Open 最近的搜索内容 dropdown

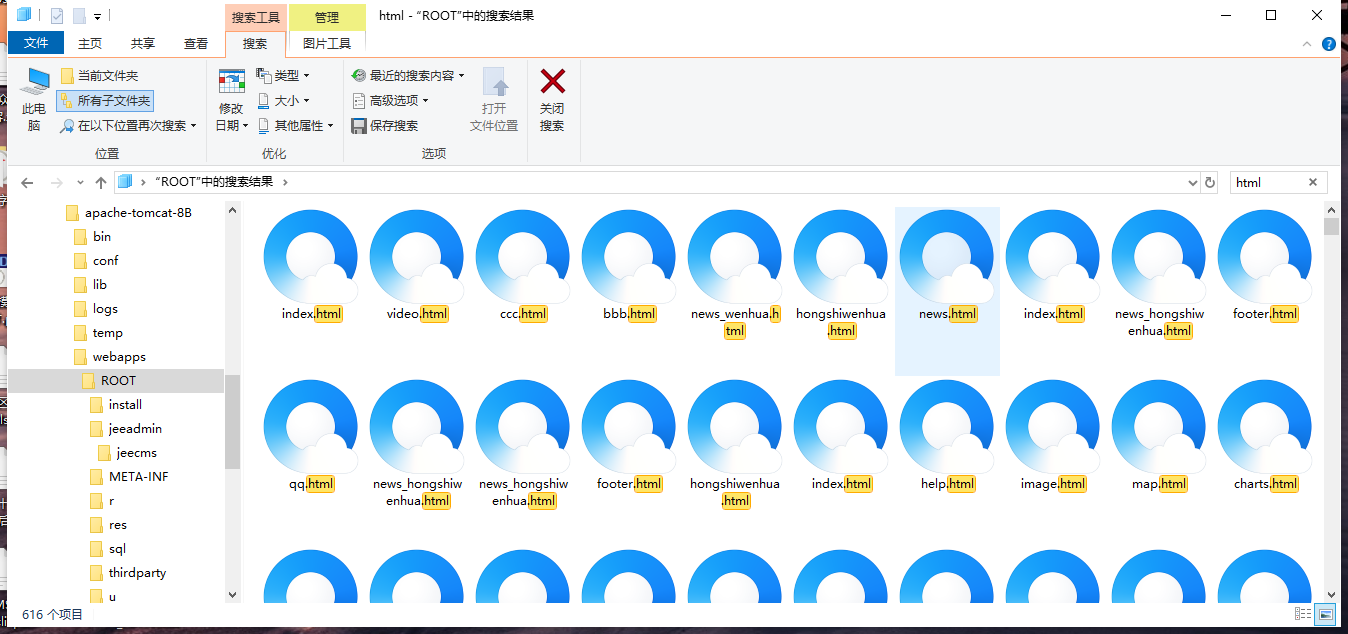tap(408, 75)
